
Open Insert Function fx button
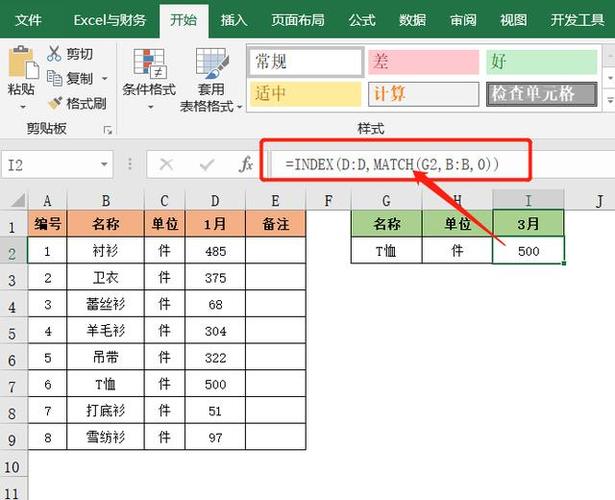coord(246,165)
